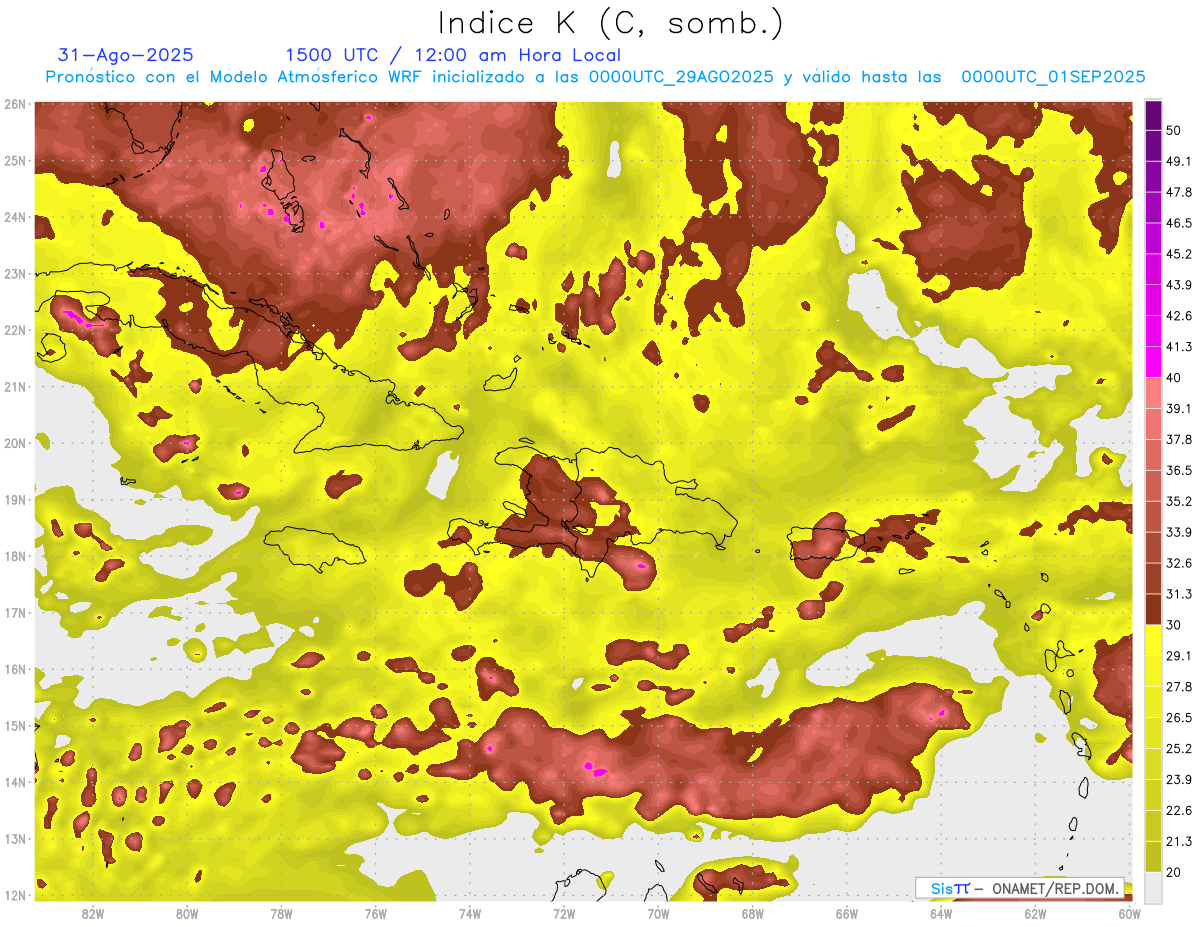Click the colorbar value "20"
The height and width of the screenshot is (927, 1200).
(x=1175, y=872)
